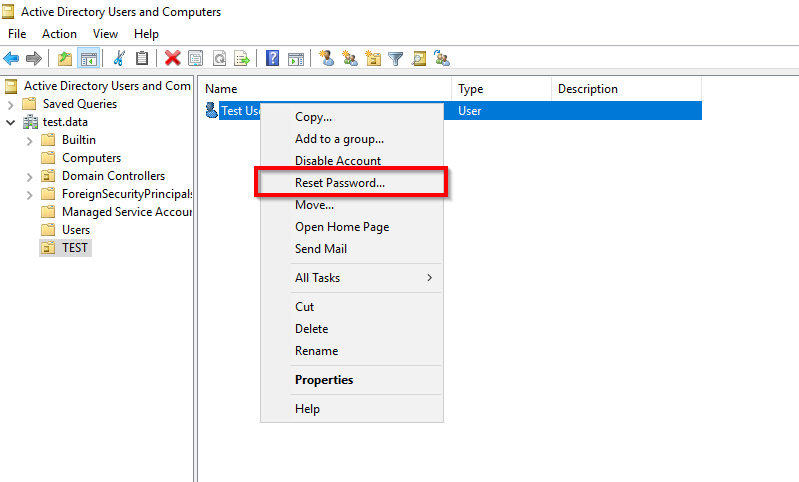Screen dimensions: 799x482
Task: Collapse the test.data domain node
Action: click(10, 122)
